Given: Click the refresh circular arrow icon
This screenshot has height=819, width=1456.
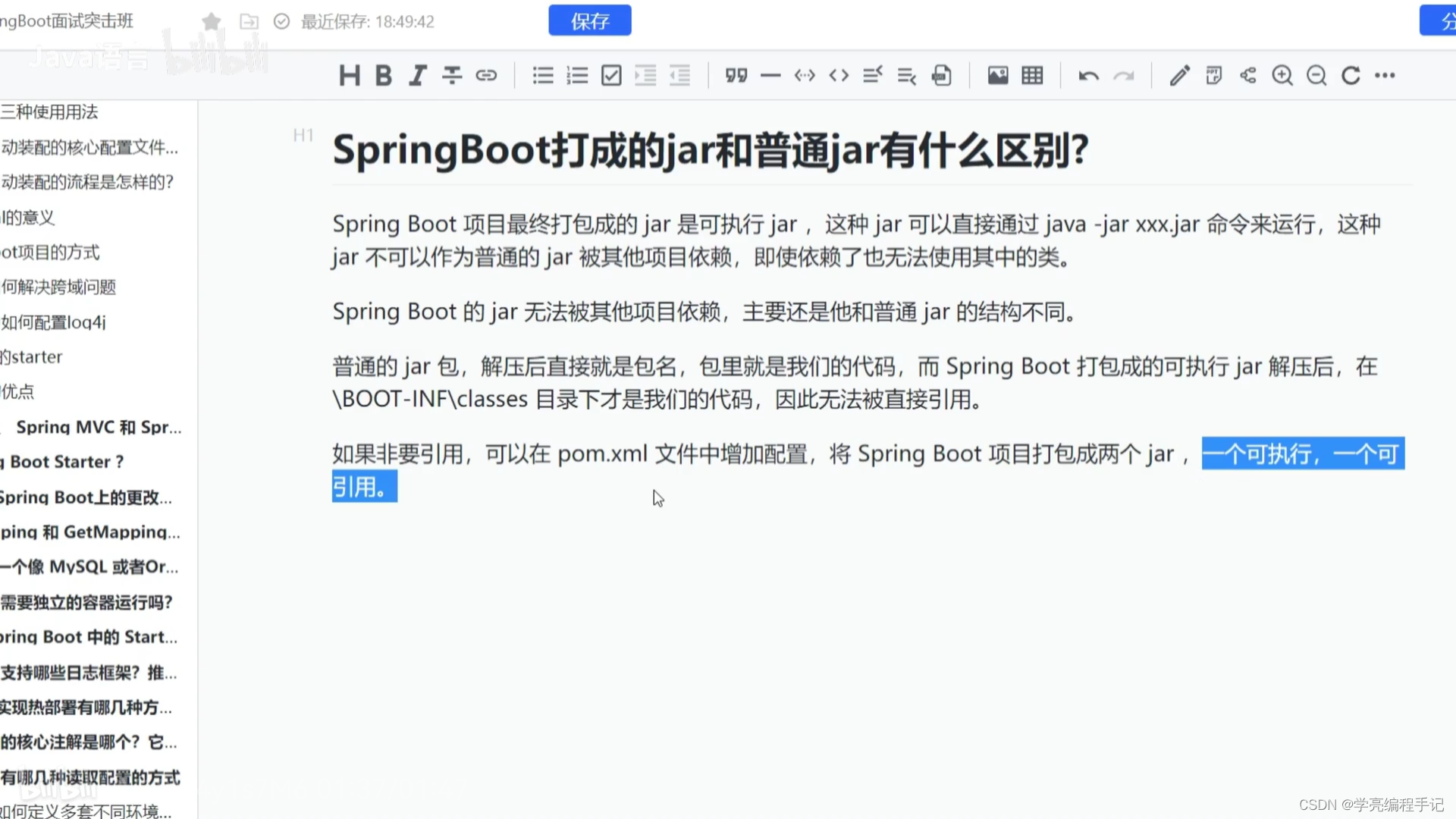Looking at the screenshot, I should 1351,75.
